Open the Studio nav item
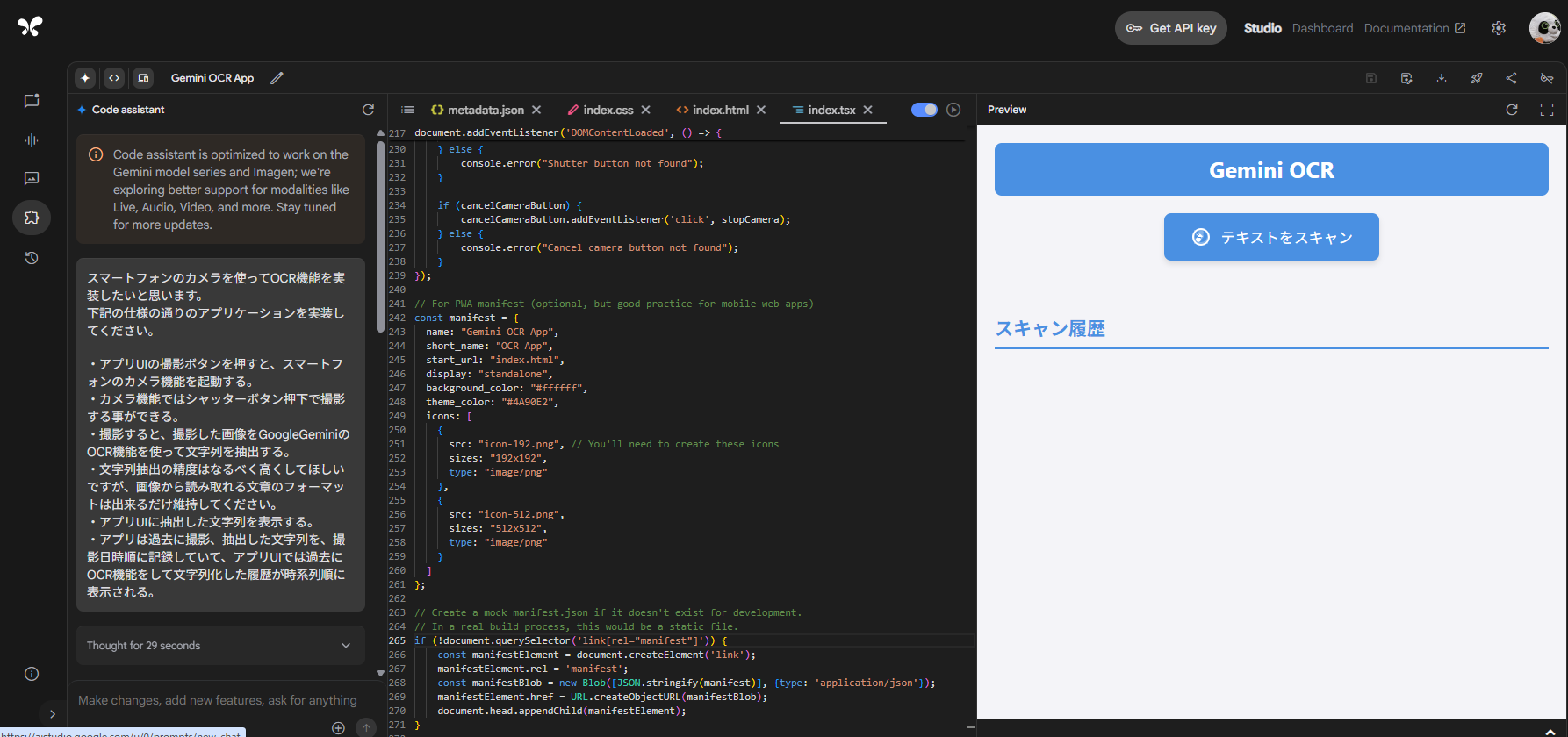 click(1262, 28)
